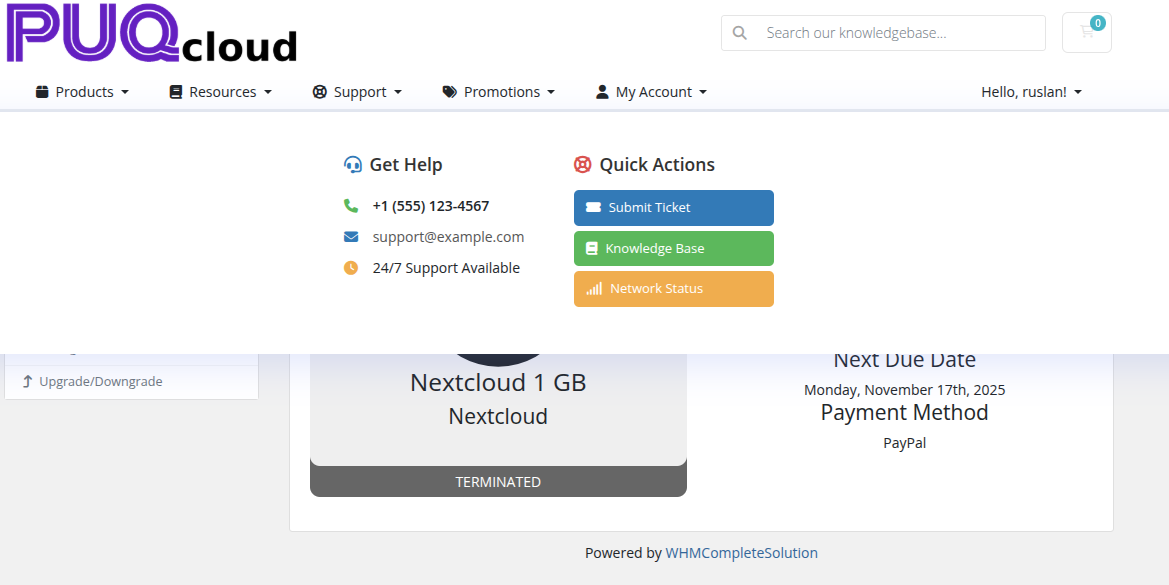The height and width of the screenshot is (585, 1169).
Task: Expand the Promotions menu
Action: tap(498, 92)
